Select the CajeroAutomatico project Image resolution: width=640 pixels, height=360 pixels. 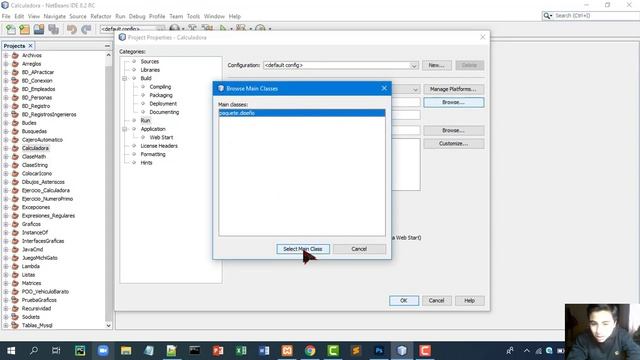tap(42, 140)
